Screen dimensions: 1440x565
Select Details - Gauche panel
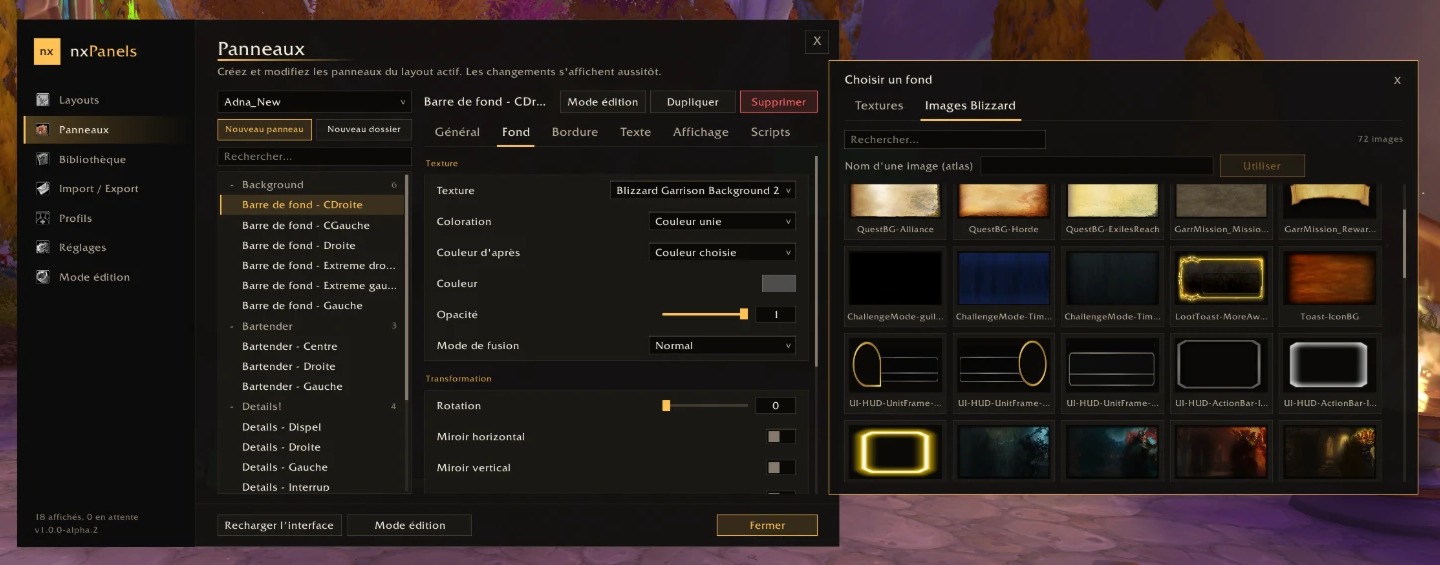tap(312, 467)
